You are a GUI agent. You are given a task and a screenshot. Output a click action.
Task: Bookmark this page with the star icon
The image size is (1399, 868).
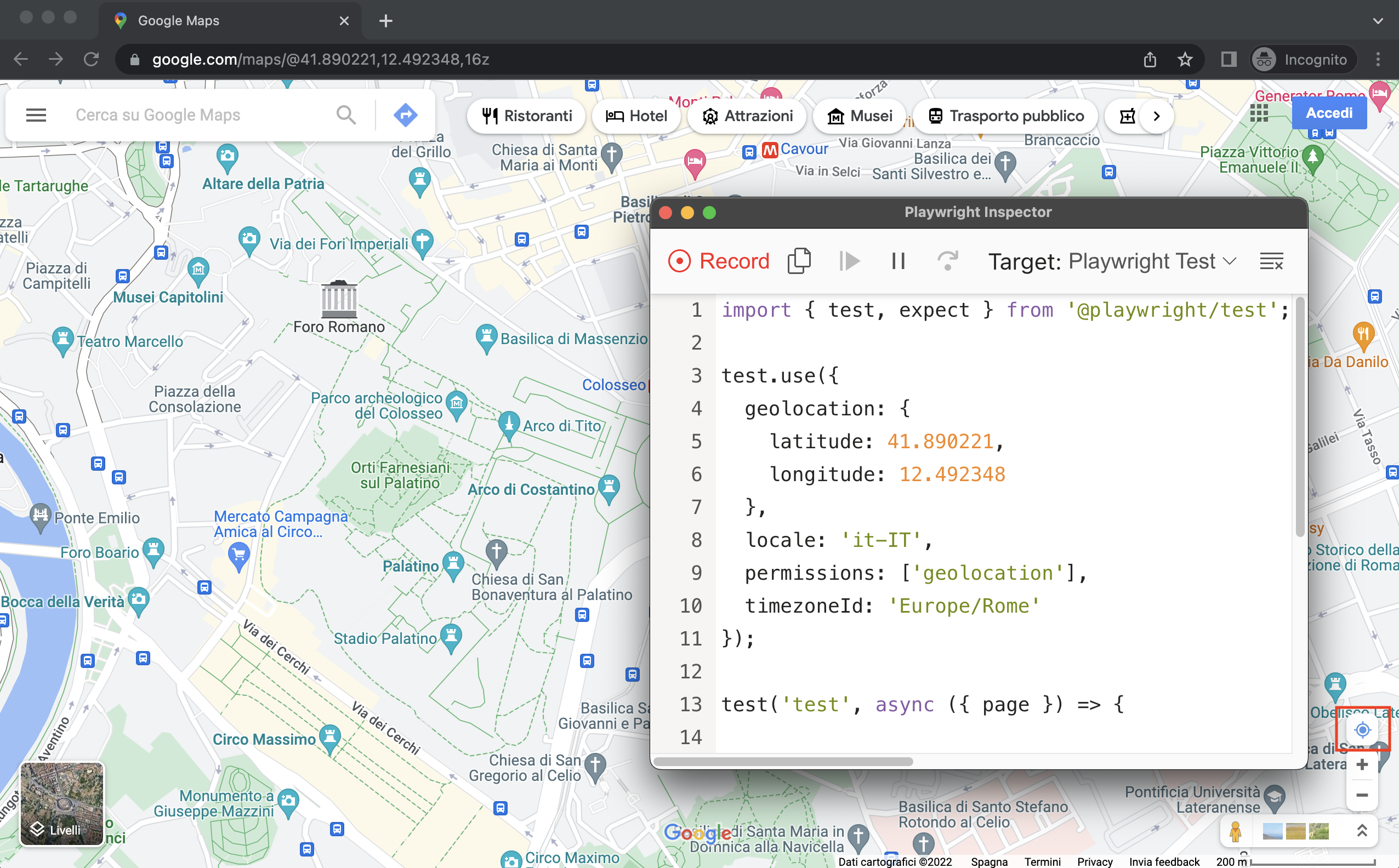[1185, 59]
